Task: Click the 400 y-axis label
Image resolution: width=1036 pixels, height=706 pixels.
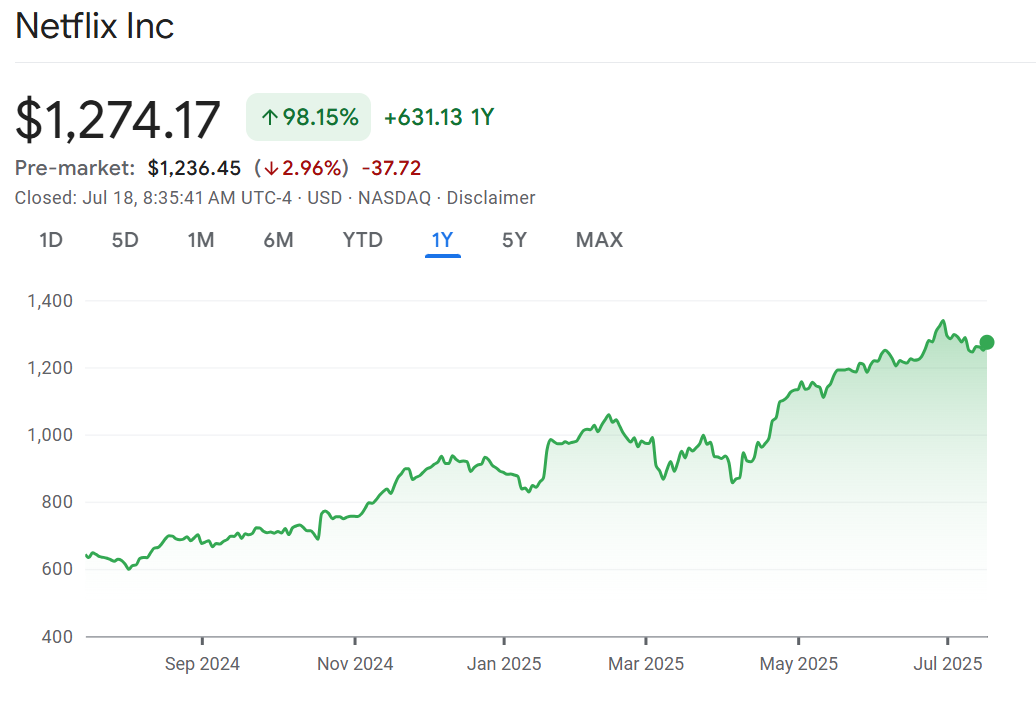Action: [x=57, y=637]
